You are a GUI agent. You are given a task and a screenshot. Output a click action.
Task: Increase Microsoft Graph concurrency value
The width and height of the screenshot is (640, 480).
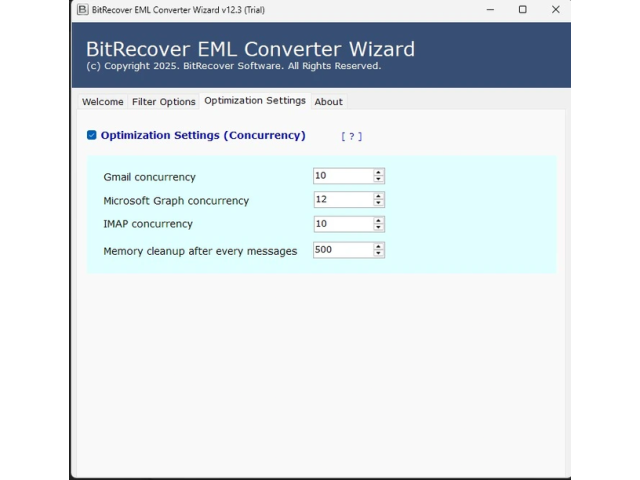coord(379,196)
